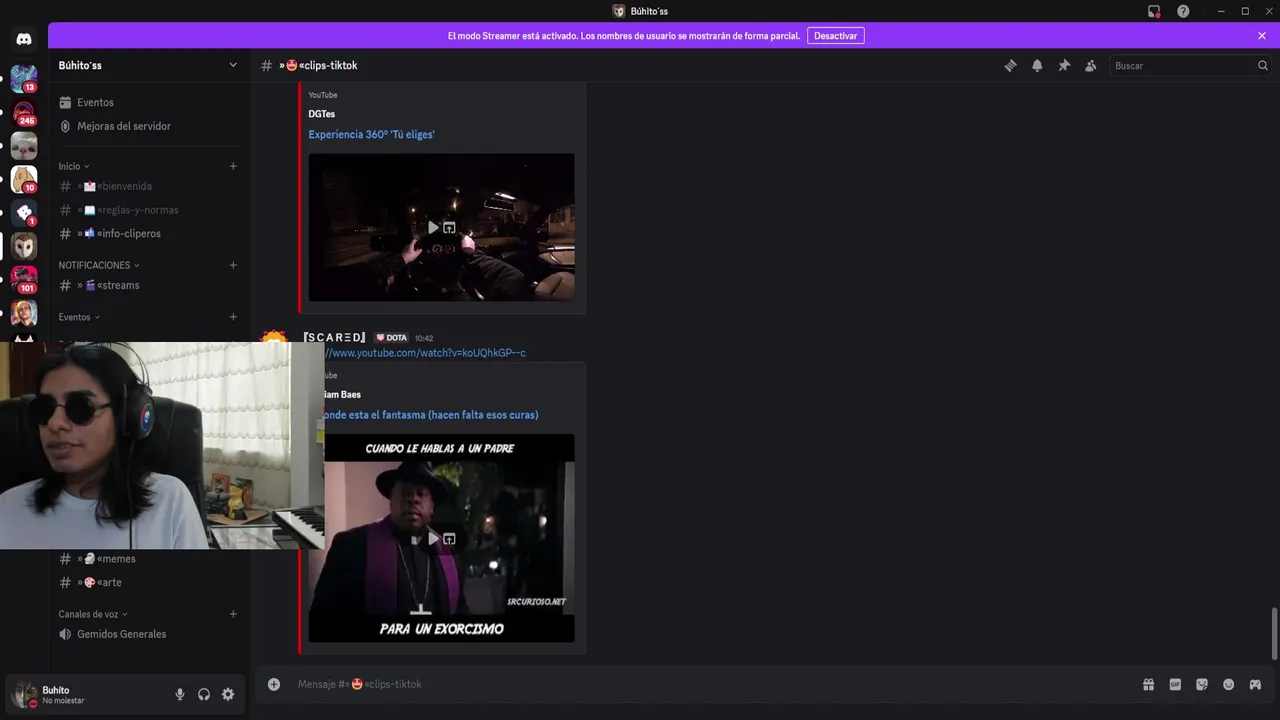Open server icon with 1 badge
Viewport: 1280px width, 720px height.
point(24,213)
